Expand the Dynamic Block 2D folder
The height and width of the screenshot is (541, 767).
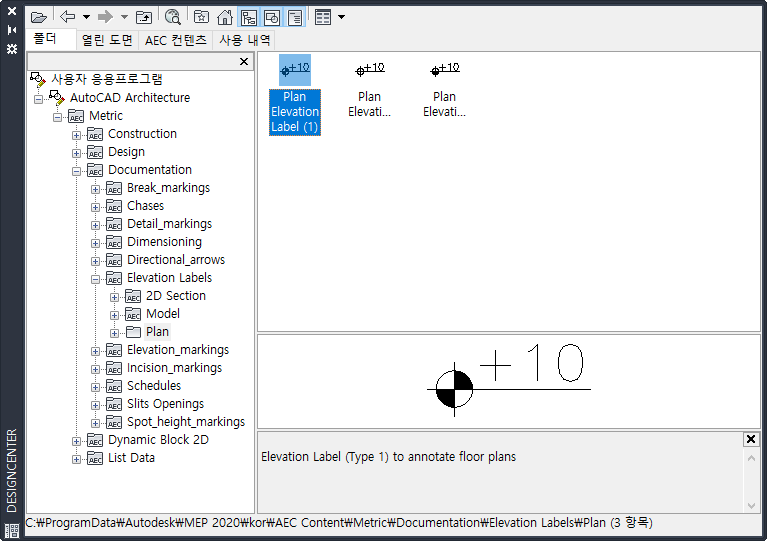coord(76,442)
